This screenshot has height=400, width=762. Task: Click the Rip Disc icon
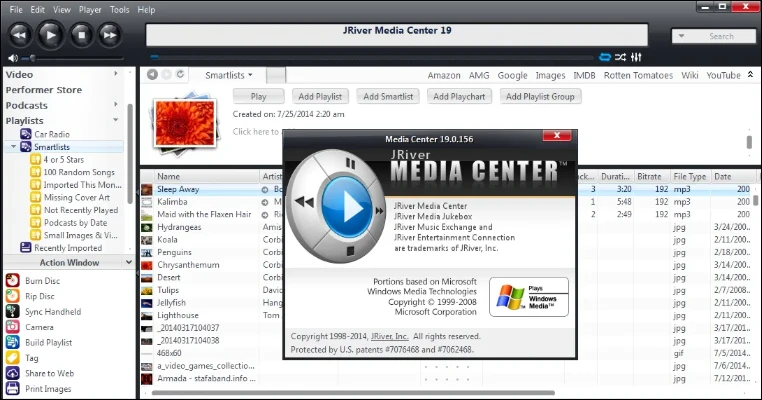click(13, 296)
